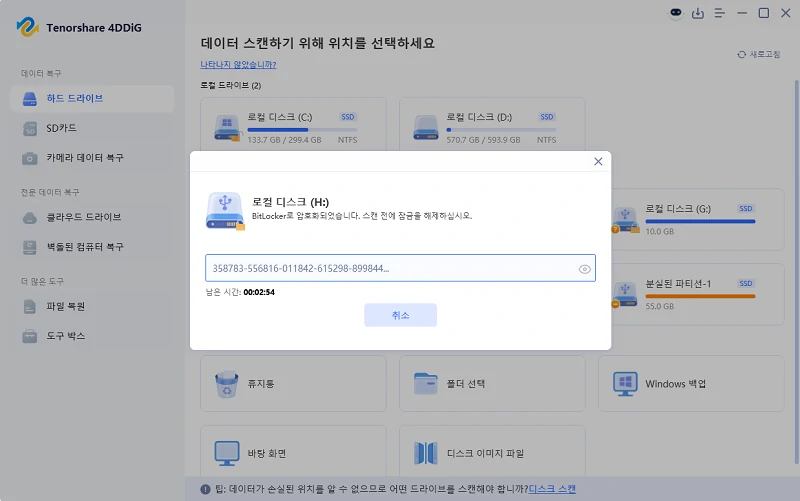Close the BitLocker unlock dialog
The width and height of the screenshot is (800, 501).
coord(598,162)
